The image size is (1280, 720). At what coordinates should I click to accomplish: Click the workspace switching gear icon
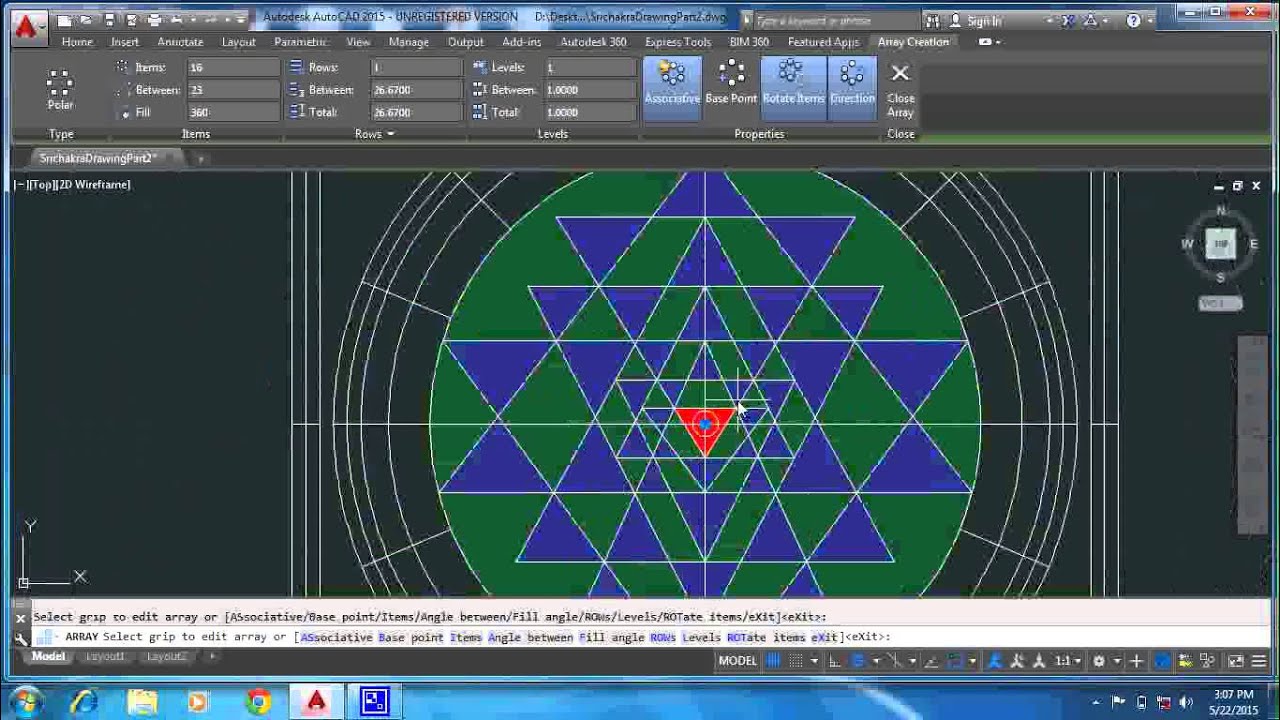click(x=1099, y=661)
